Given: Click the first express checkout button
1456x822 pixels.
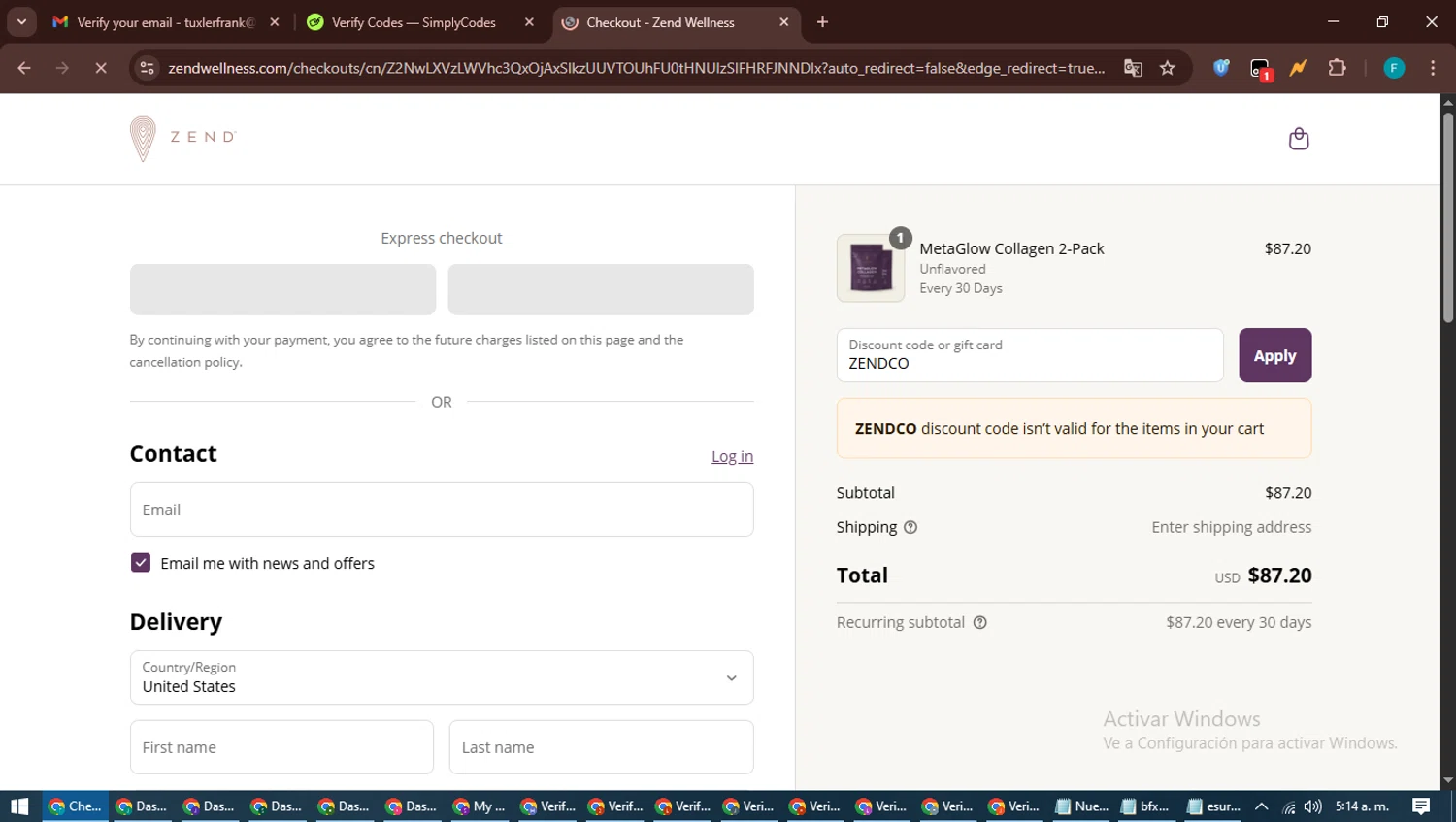Looking at the screenshot, I should (282, 289).
